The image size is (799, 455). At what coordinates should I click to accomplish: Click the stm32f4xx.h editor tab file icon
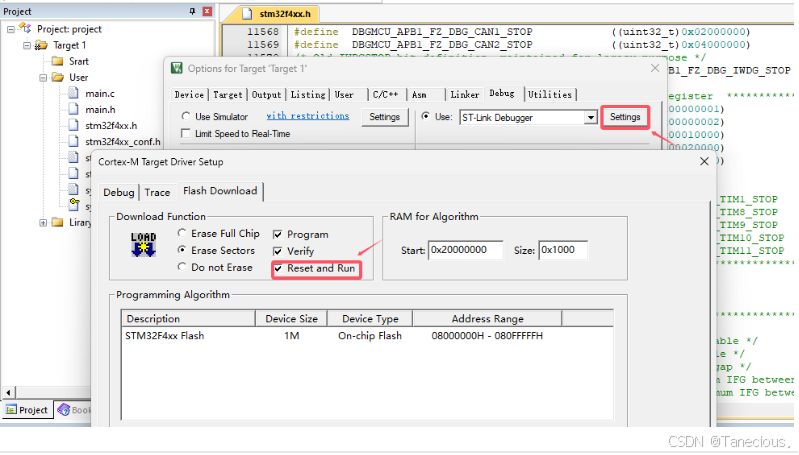247,14
